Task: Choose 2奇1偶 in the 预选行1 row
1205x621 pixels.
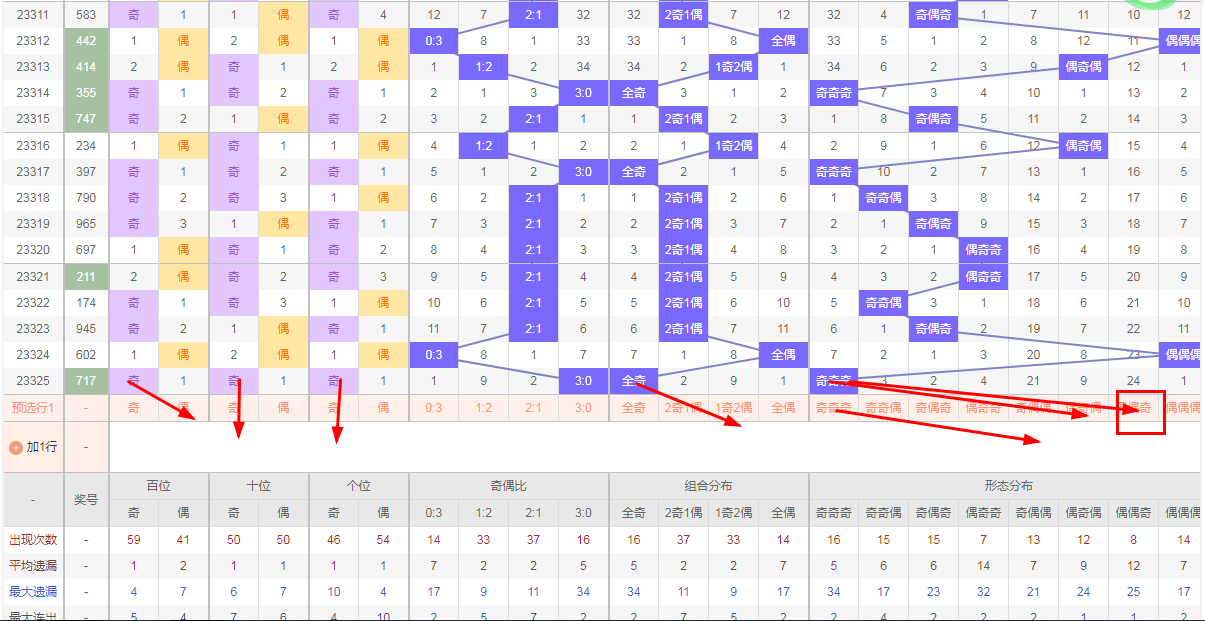Action: [x=684, y=408]
